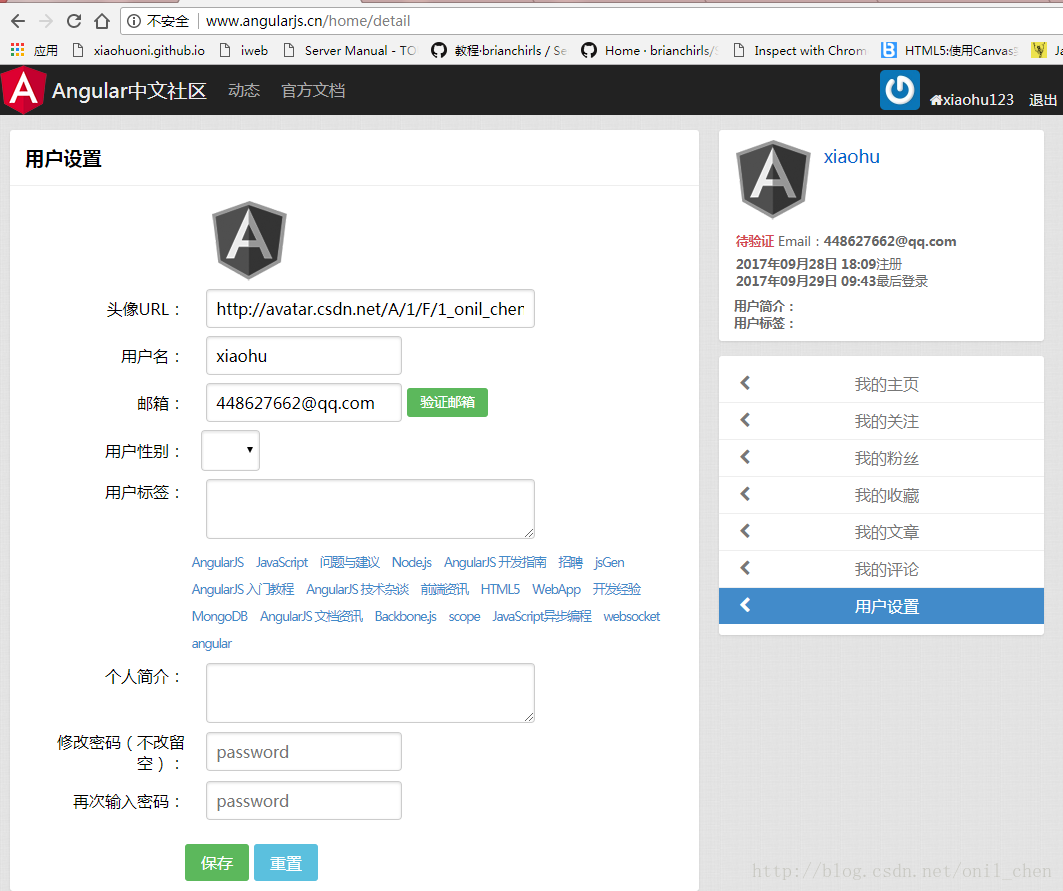
Task: Save settings with 保存 button
Action: [217, 863]
